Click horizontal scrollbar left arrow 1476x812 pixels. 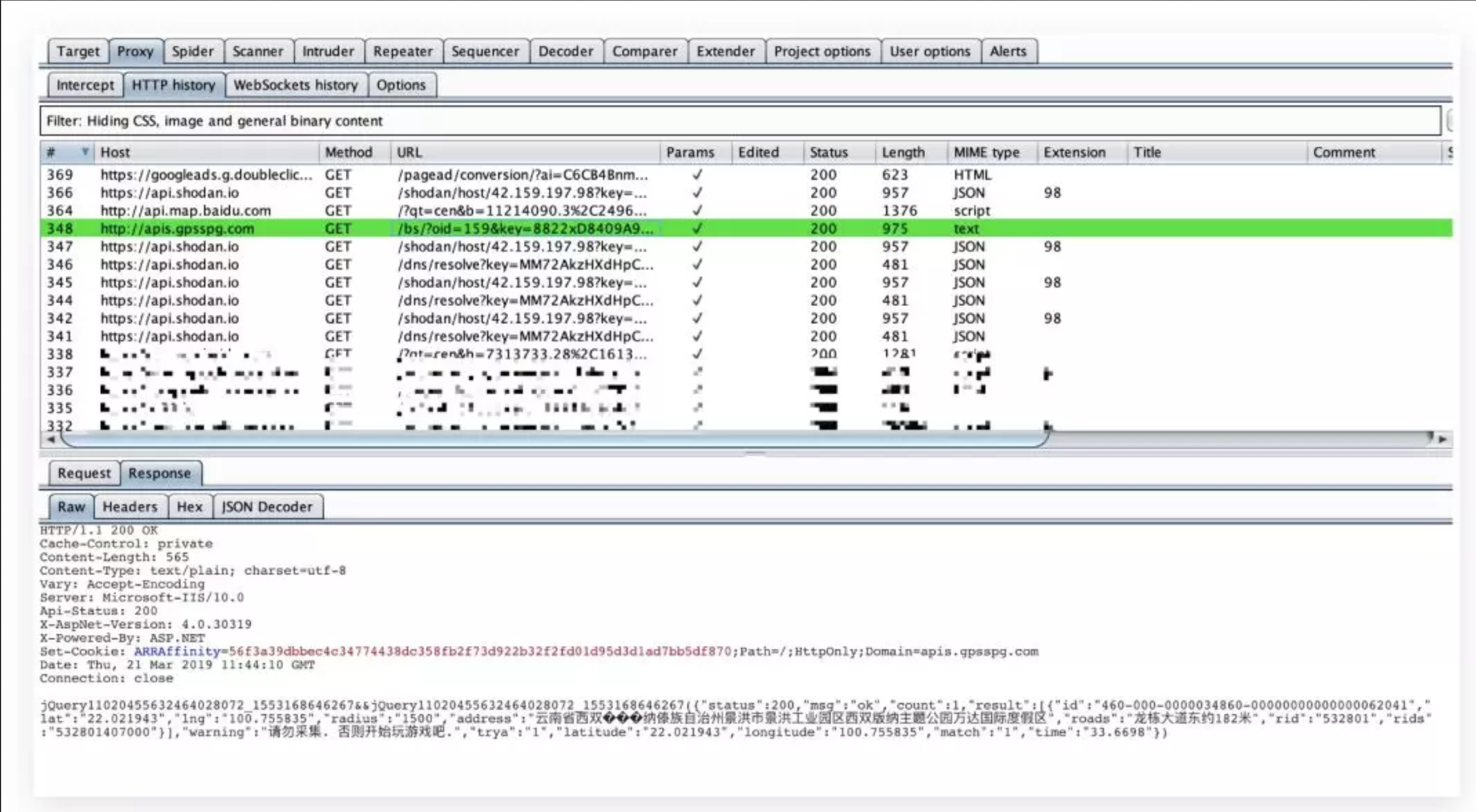pos(50,440)
